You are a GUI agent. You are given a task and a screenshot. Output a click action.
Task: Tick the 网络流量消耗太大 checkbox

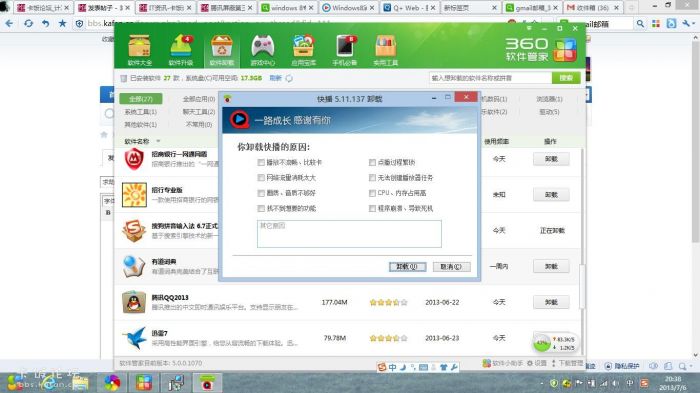[x=261, y=178]
